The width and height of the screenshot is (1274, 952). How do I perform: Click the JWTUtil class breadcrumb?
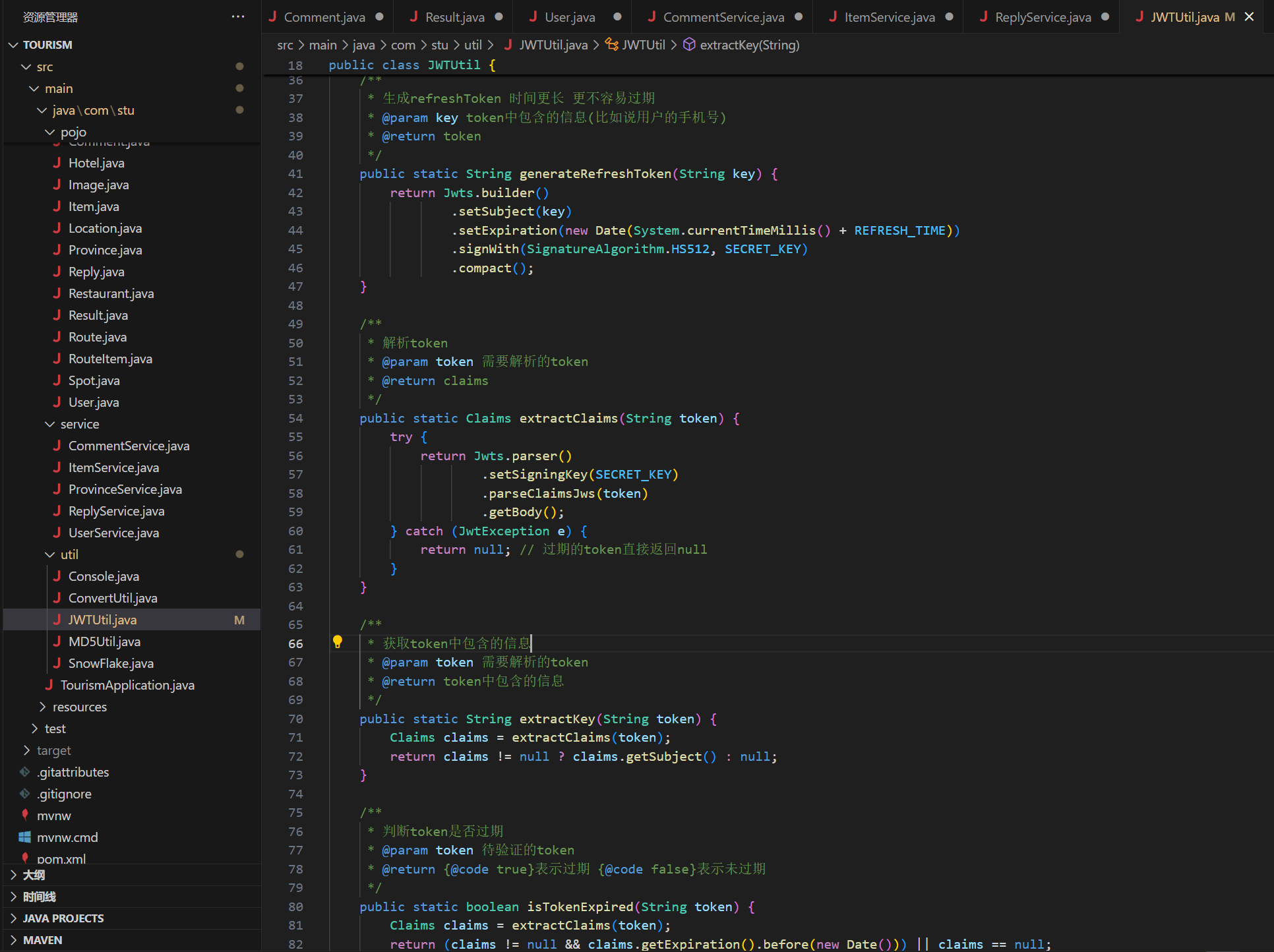coord(644,45)
